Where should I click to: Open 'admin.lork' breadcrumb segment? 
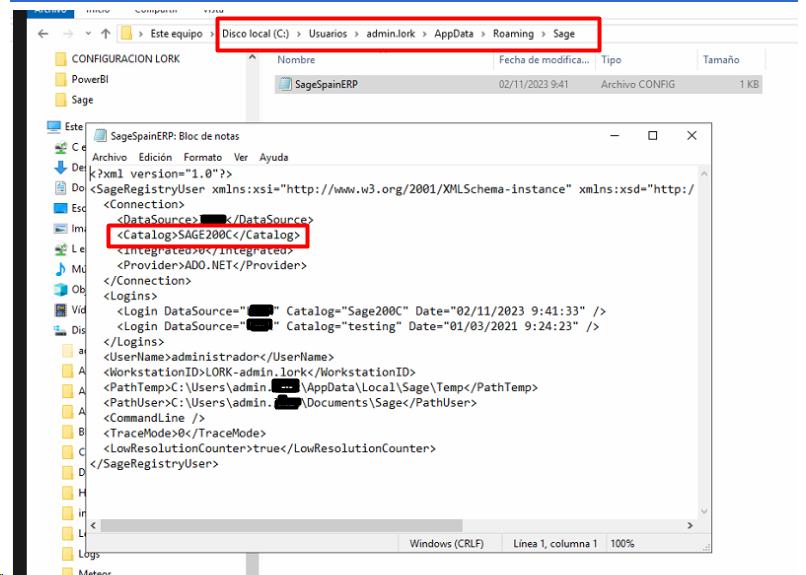tap(391, 34)
